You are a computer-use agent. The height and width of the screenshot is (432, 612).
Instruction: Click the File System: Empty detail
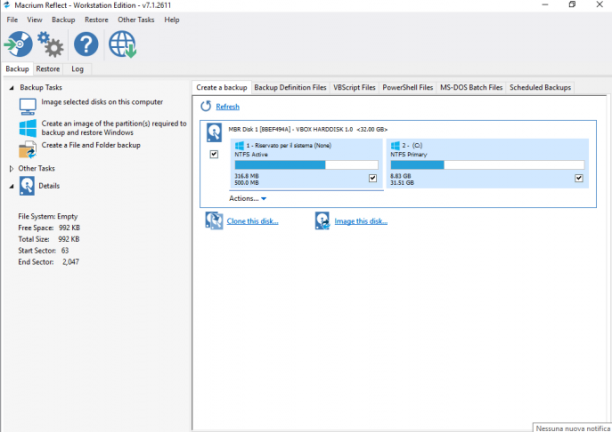point(48,216)
